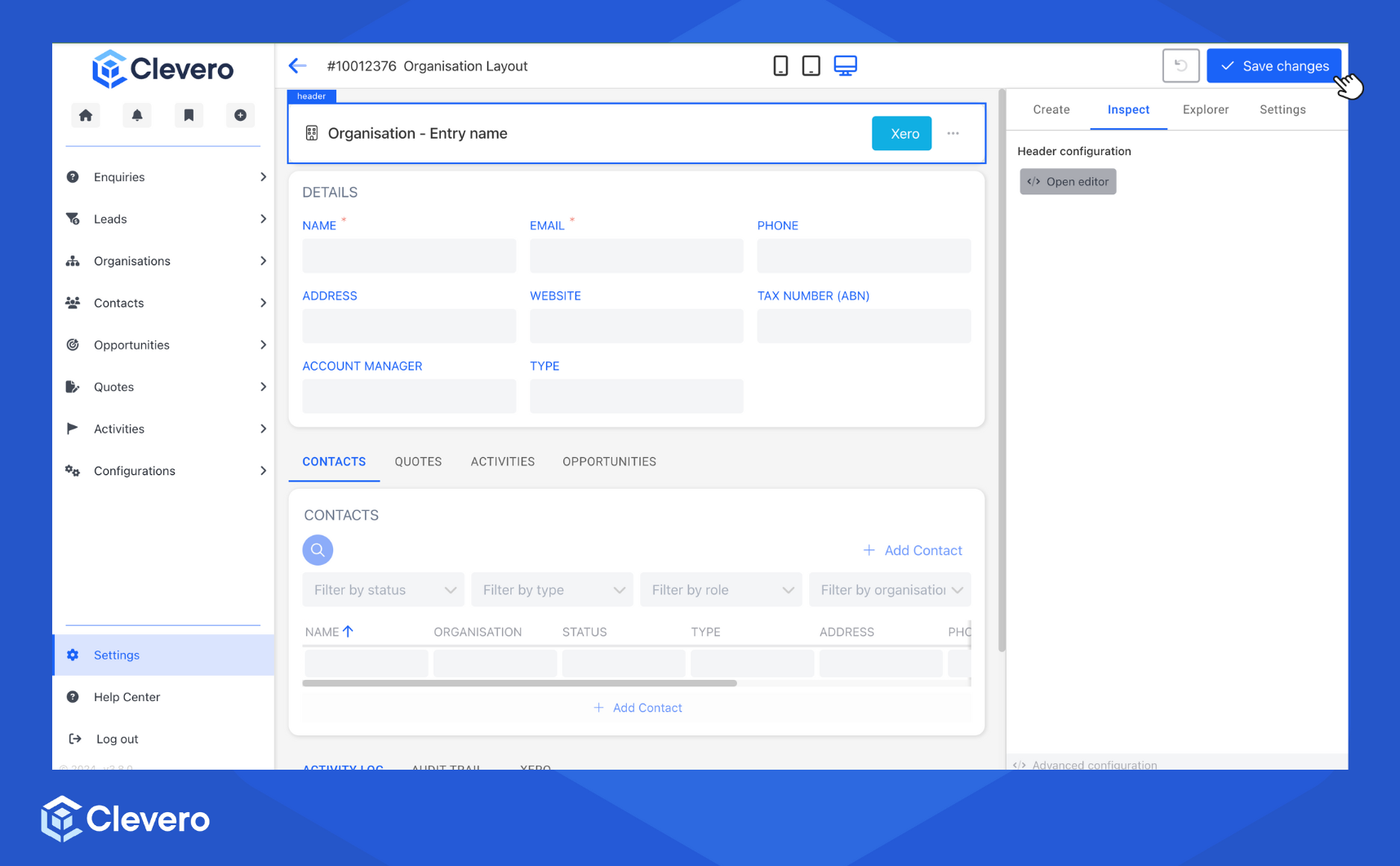Open the Explorer tab

tap(1206, 109)
